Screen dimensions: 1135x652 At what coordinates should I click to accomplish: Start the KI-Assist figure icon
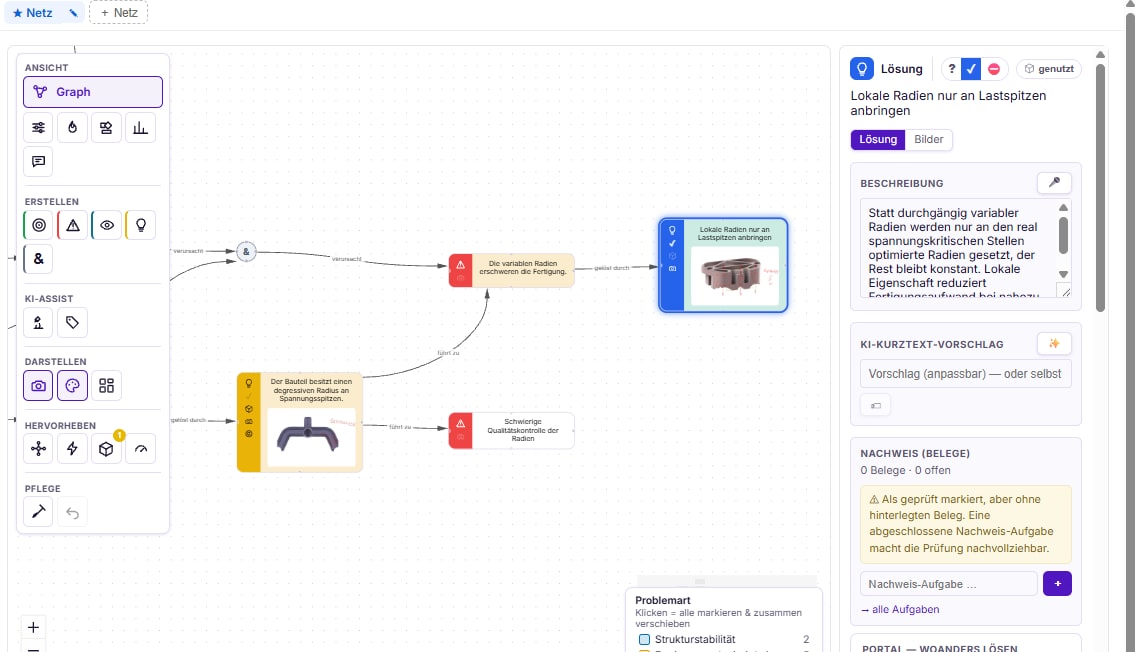[38, 322]
